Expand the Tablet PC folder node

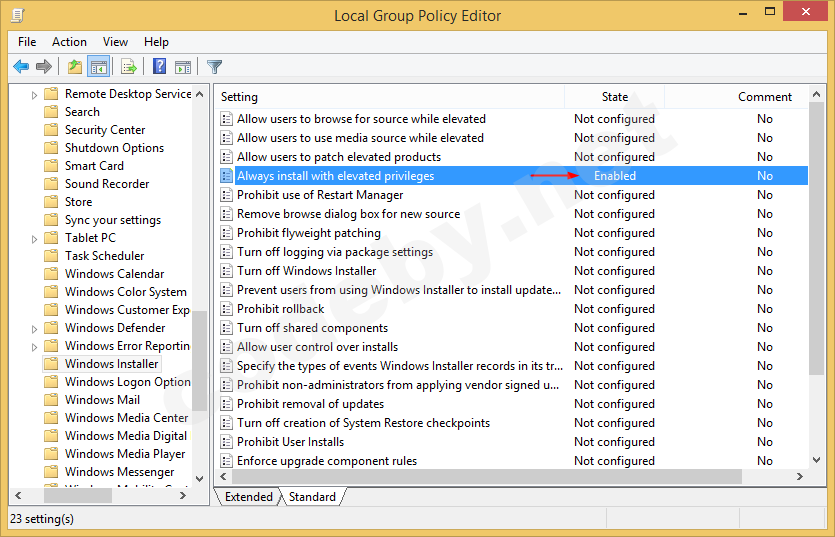[35, 238]
